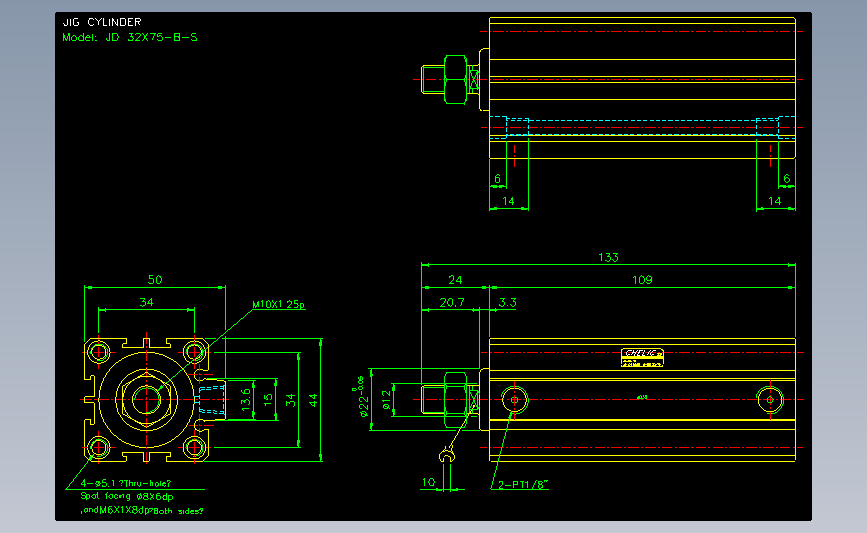Select the 15 dimension value
Viewport: 867px width, 533px height.
[268, 399]
